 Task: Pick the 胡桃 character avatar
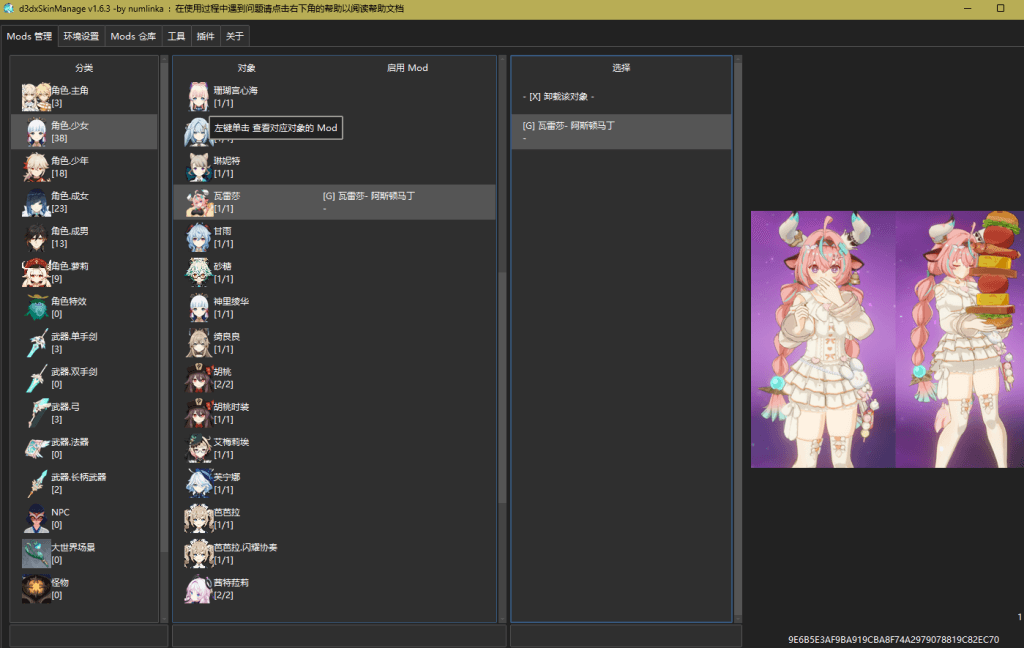coord(198,377)
